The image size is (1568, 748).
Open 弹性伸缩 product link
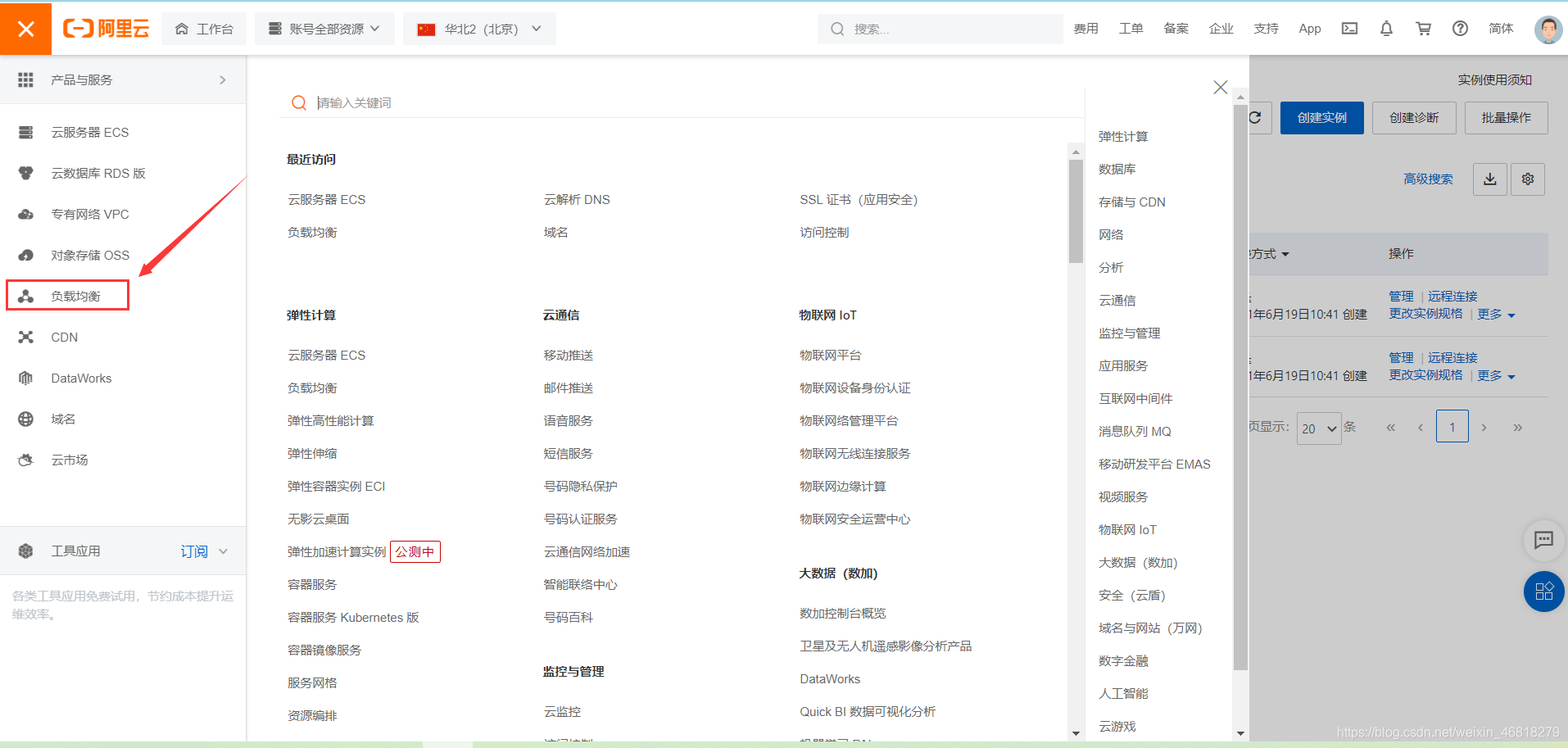tap(312, 454)
